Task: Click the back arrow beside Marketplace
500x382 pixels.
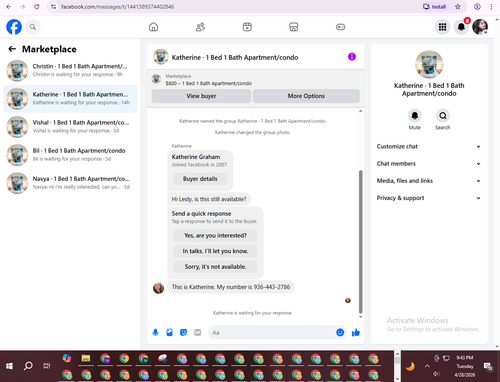Action: [12, 49]
